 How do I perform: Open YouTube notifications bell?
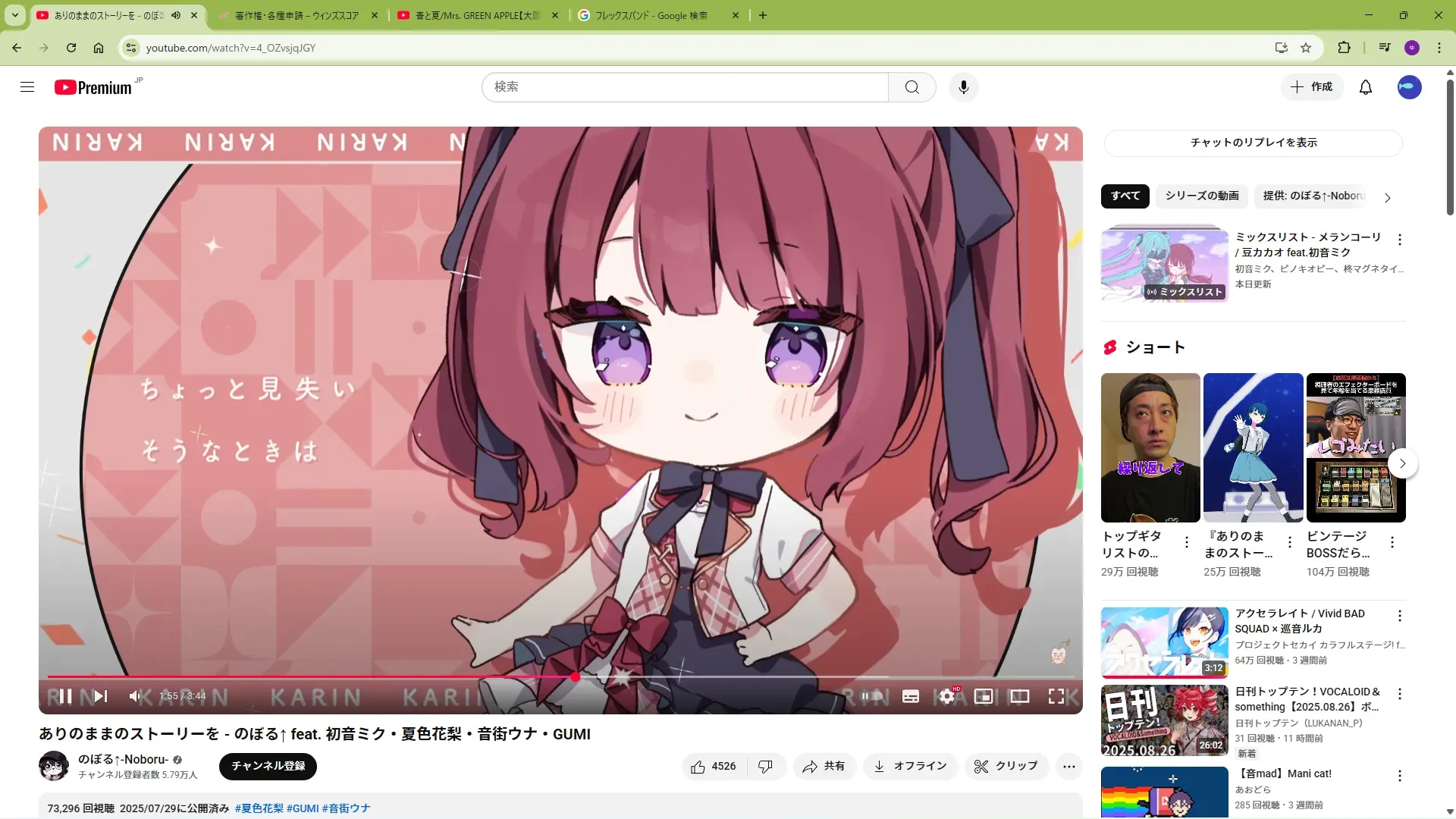[x=1366, y=87]
